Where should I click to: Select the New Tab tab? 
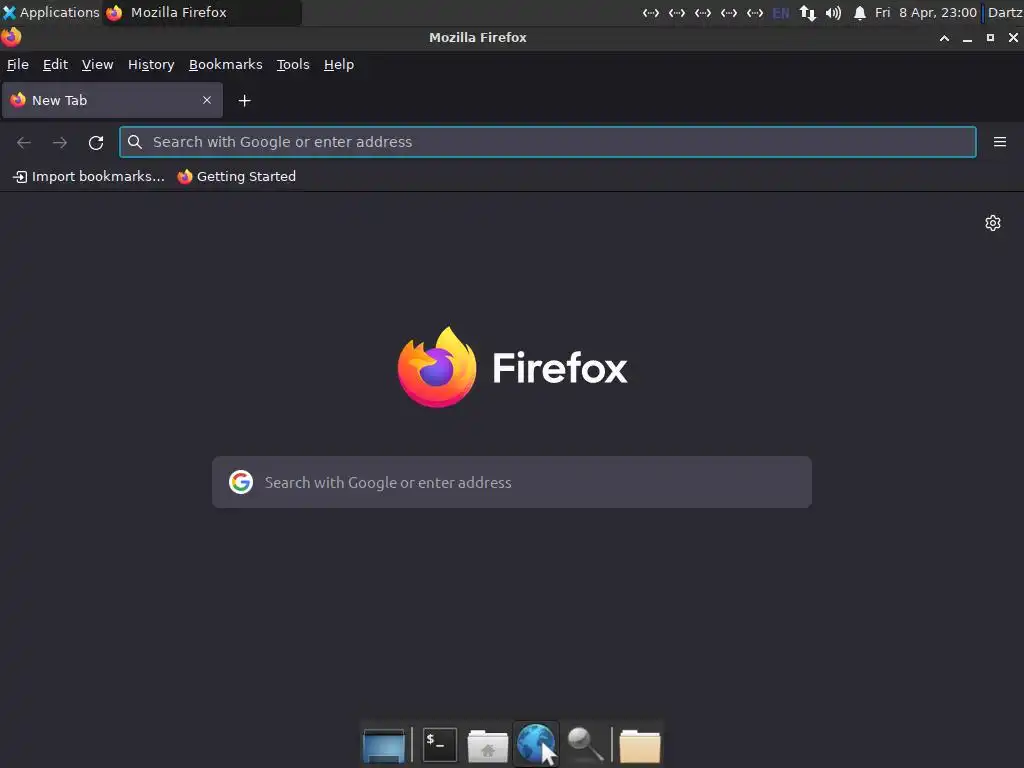(x=112, y=100)
